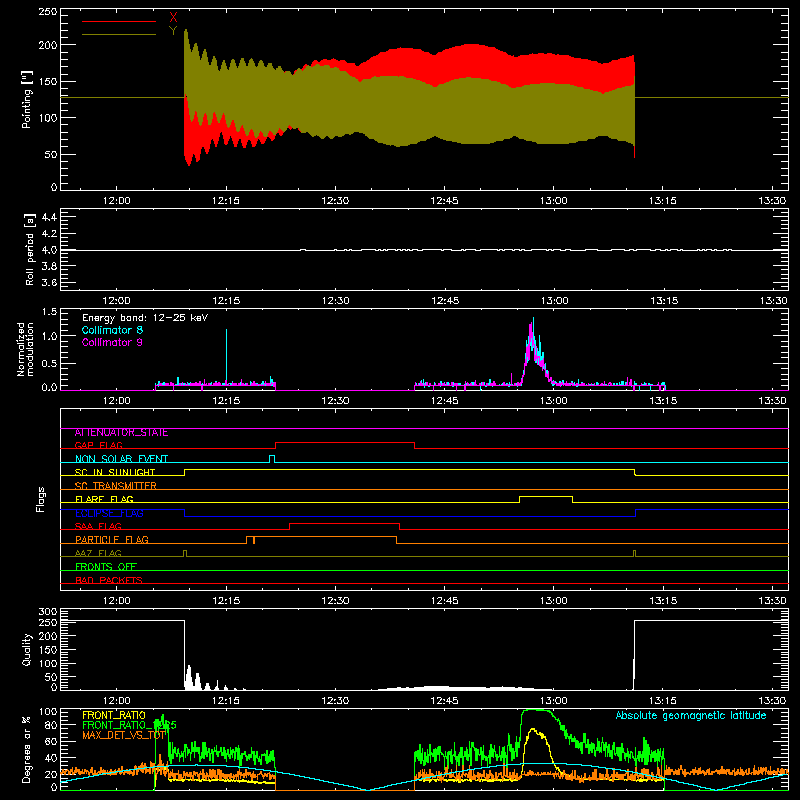
Task: Click the raised SAA_FLAG segment
Action: click(344, 523)
